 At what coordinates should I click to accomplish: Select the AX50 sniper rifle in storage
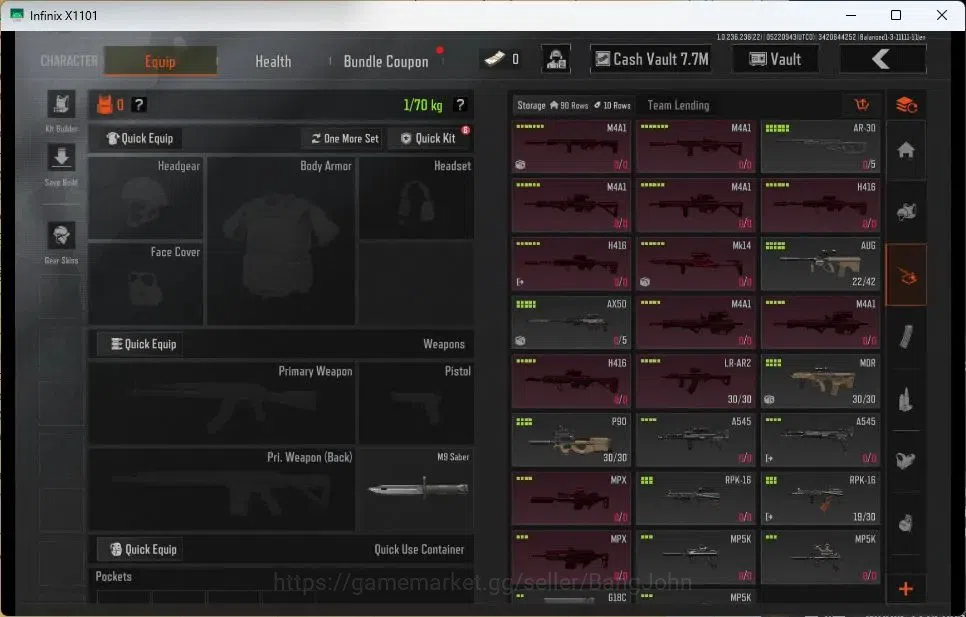(571, 323)
